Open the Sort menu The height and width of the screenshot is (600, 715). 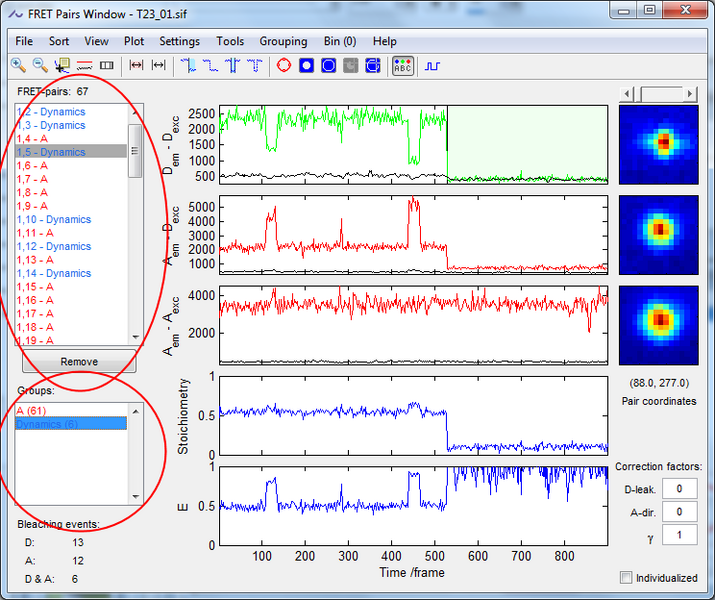59,41
